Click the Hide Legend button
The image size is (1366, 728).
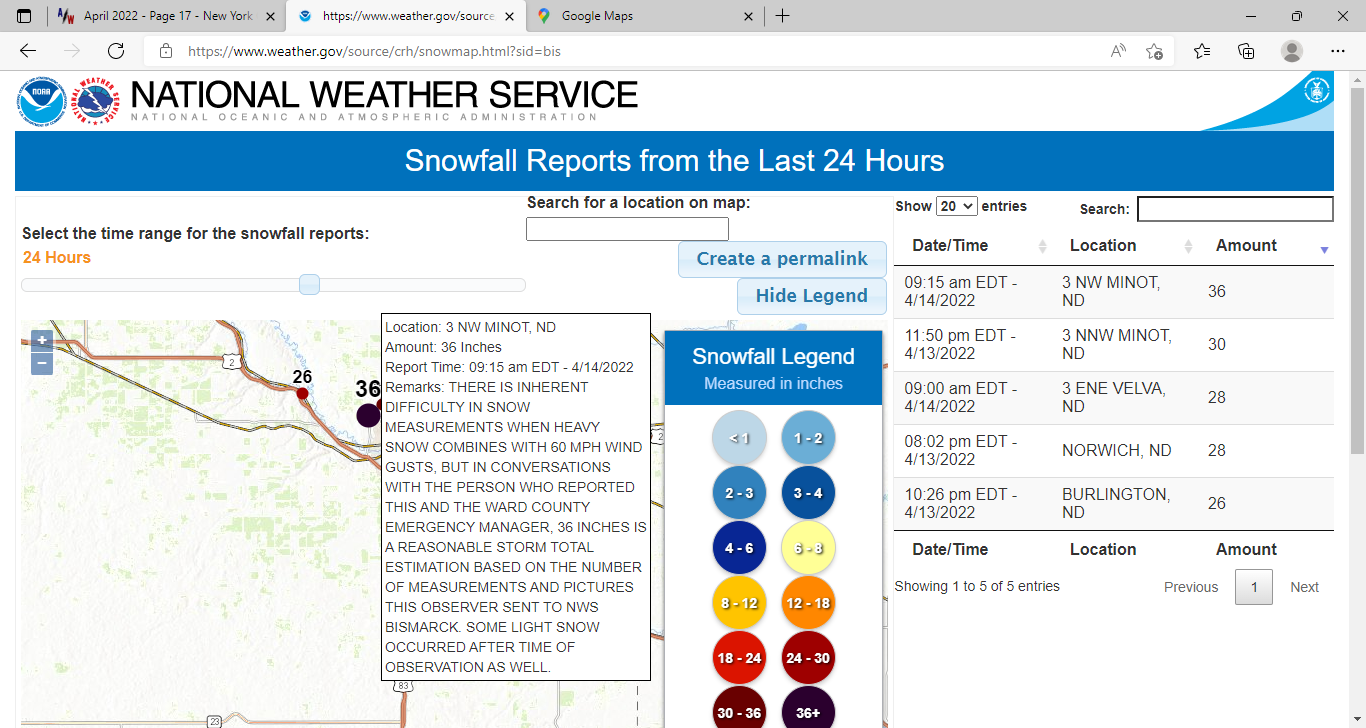pyautogui.click(x=812, y=296)
